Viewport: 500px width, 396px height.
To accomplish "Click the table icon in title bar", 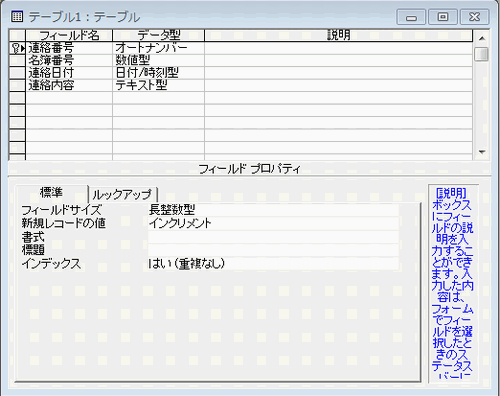I will 17,16.
